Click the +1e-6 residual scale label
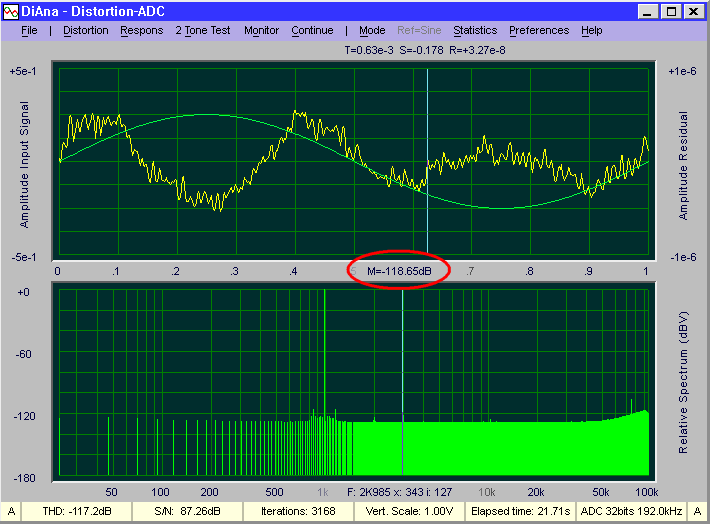Screen dimensions: 710x524 coord(682,72)
